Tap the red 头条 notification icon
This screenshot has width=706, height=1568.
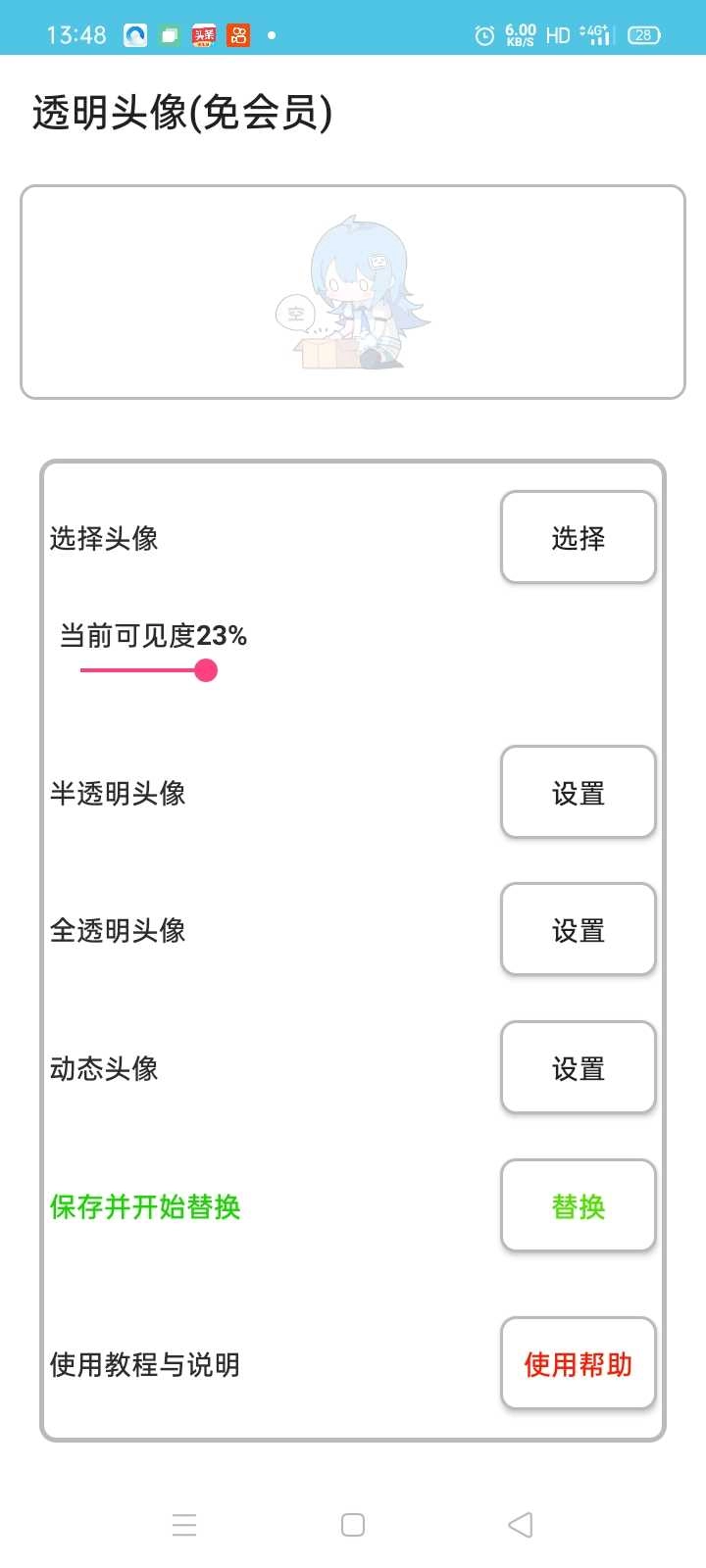tap(204, 35)
